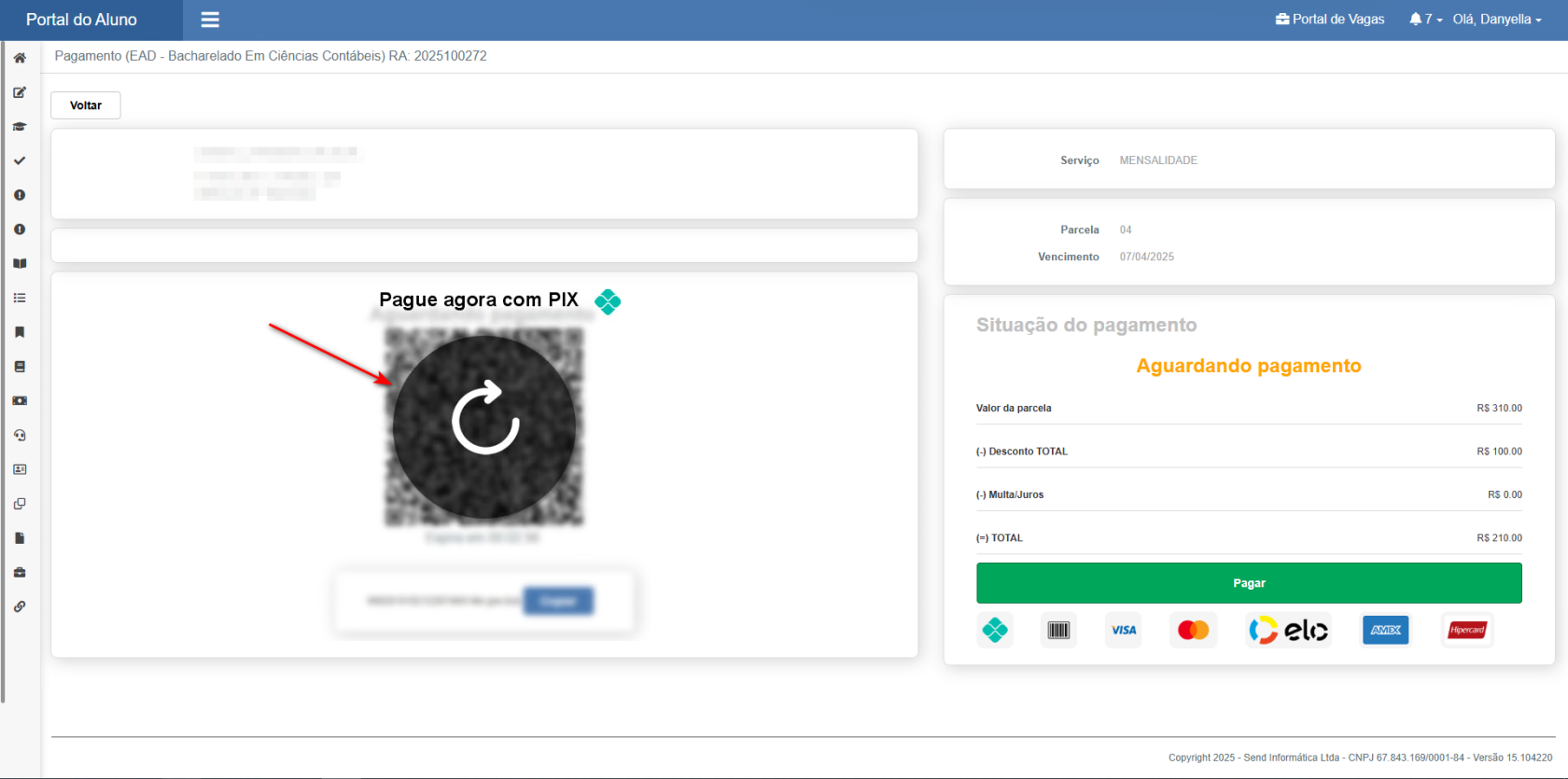This screenshot has width=1568, height=779.
Task: Open the bookmark icon in the sidebar
Action: tap(20, 332)
